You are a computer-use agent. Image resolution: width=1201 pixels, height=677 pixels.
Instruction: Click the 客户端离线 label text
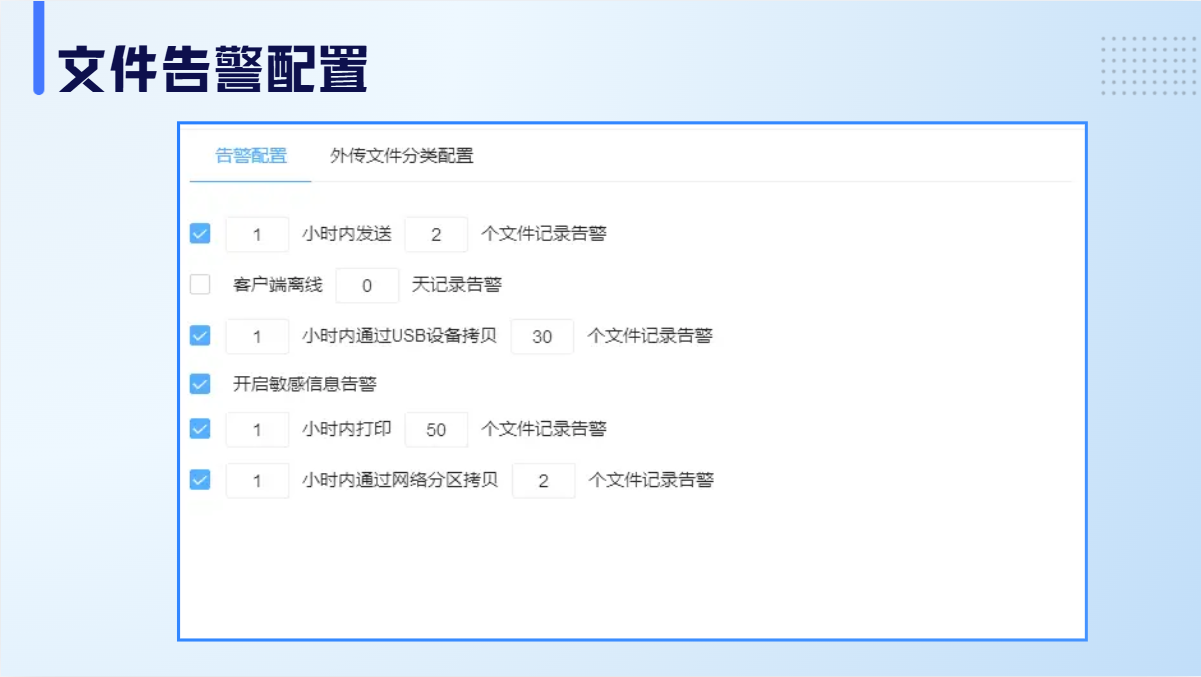coord(278,285)
